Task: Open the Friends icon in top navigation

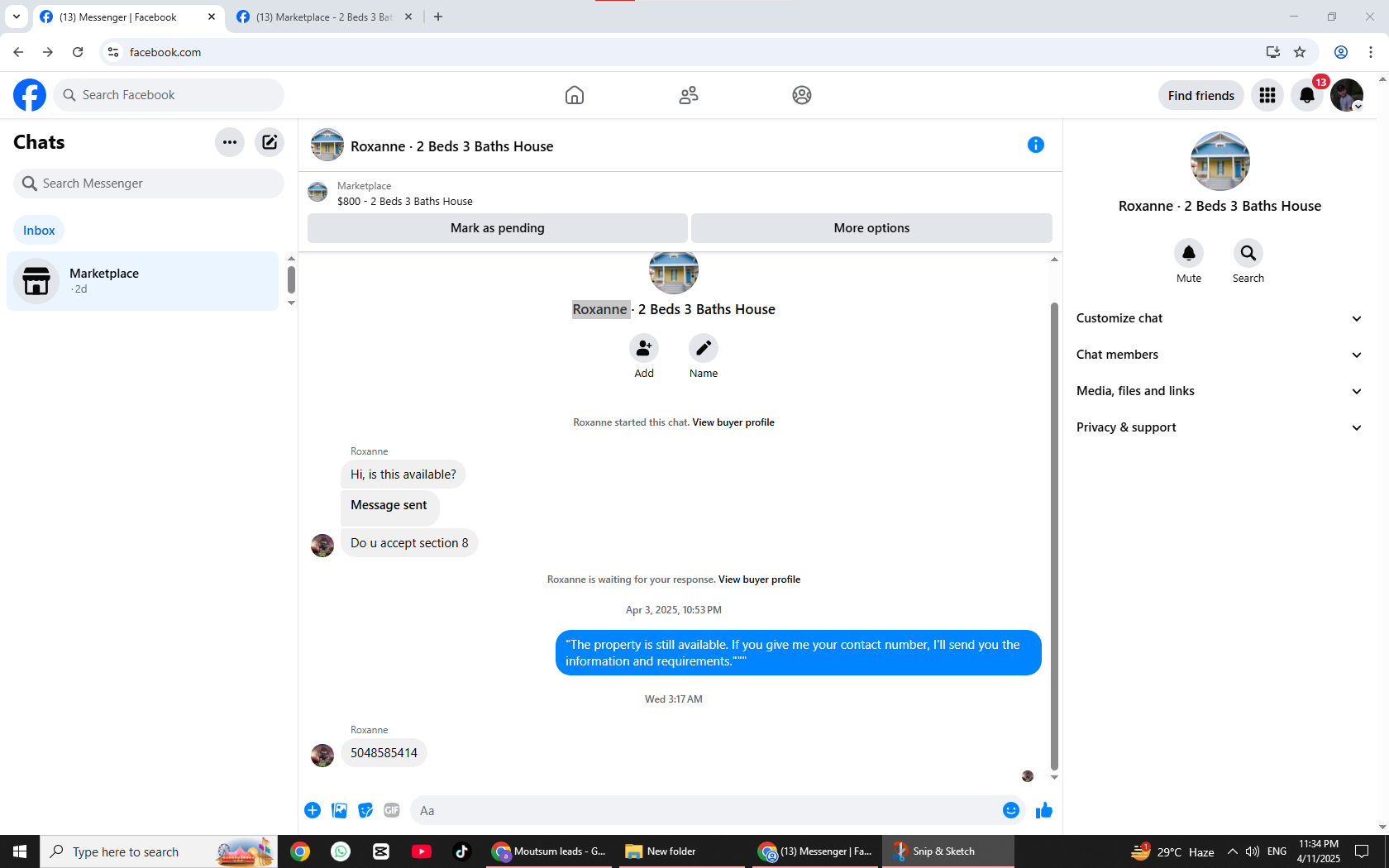Action: coord(689,95)
